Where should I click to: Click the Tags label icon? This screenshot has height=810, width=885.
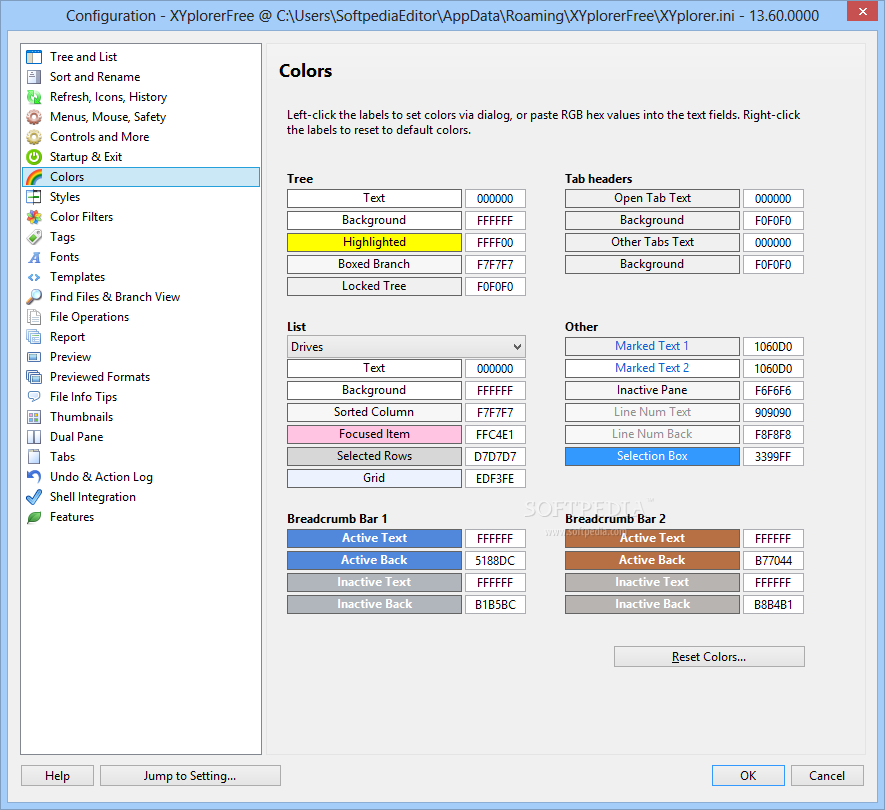(x=34, y=237)
